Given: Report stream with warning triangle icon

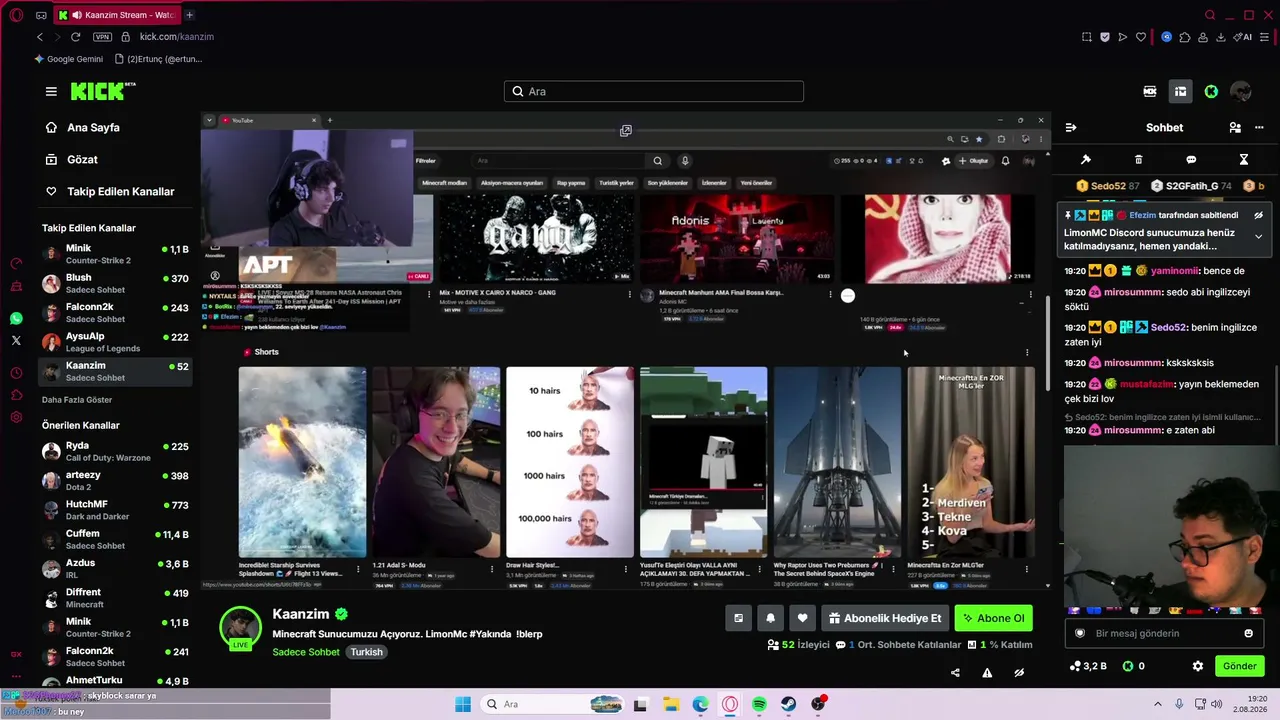Looking at the screenshot, I should pyautogui.click(x=987, y=673).
